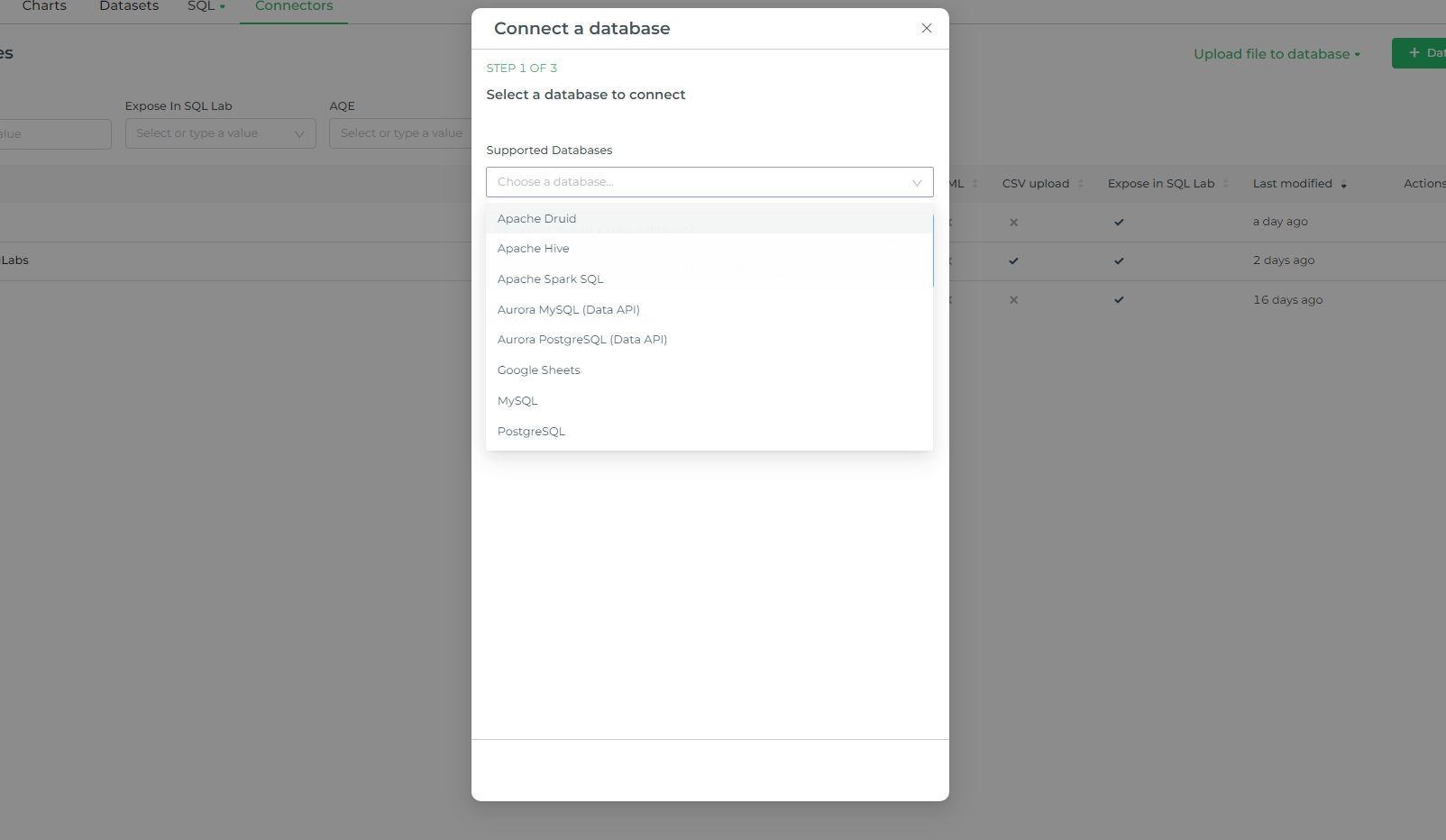Sort by Expose in SQL Lab column
This screenshot has width=1446, height=840.
click(1168, 184)
